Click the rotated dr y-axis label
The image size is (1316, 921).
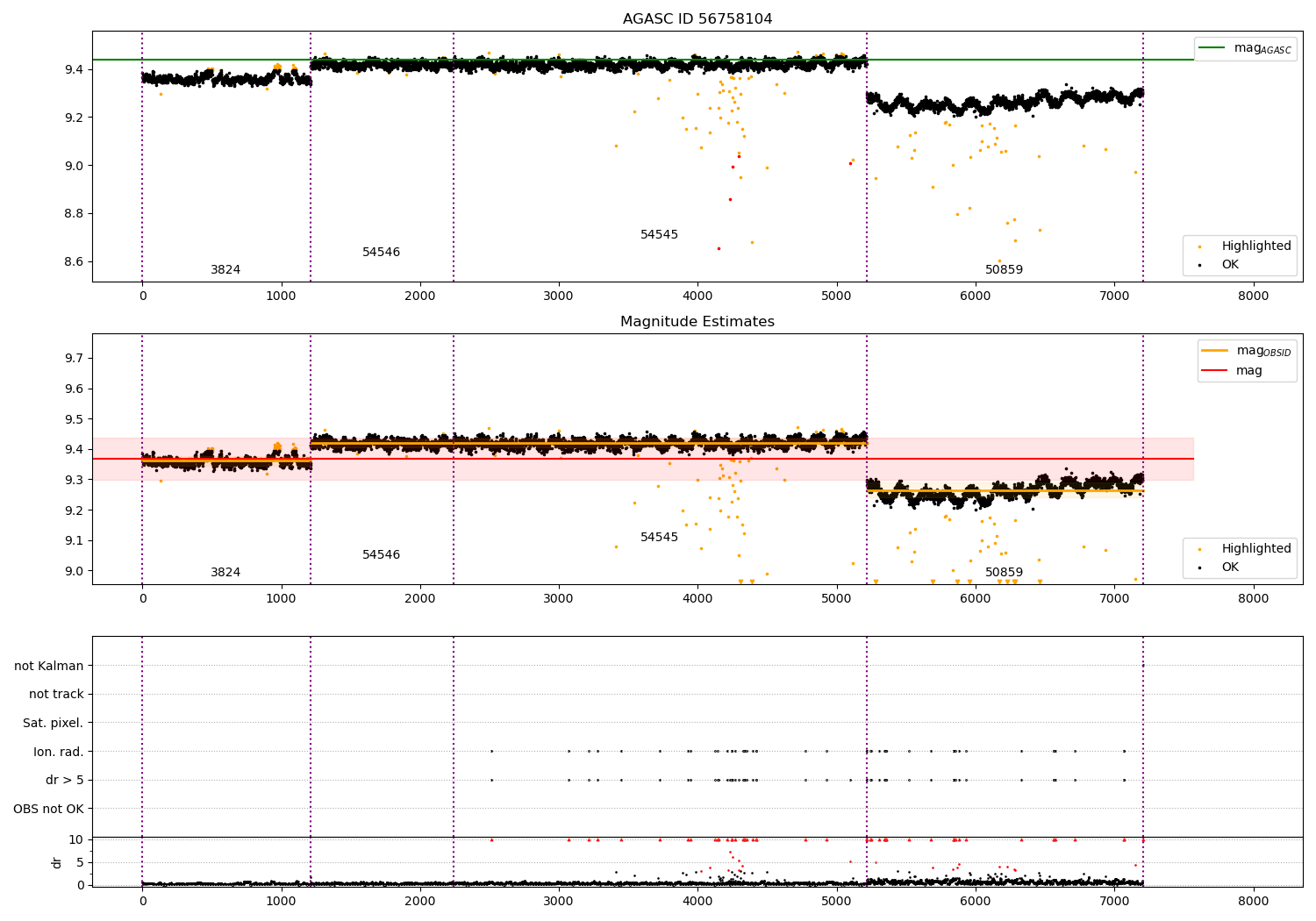coord(57,862)
